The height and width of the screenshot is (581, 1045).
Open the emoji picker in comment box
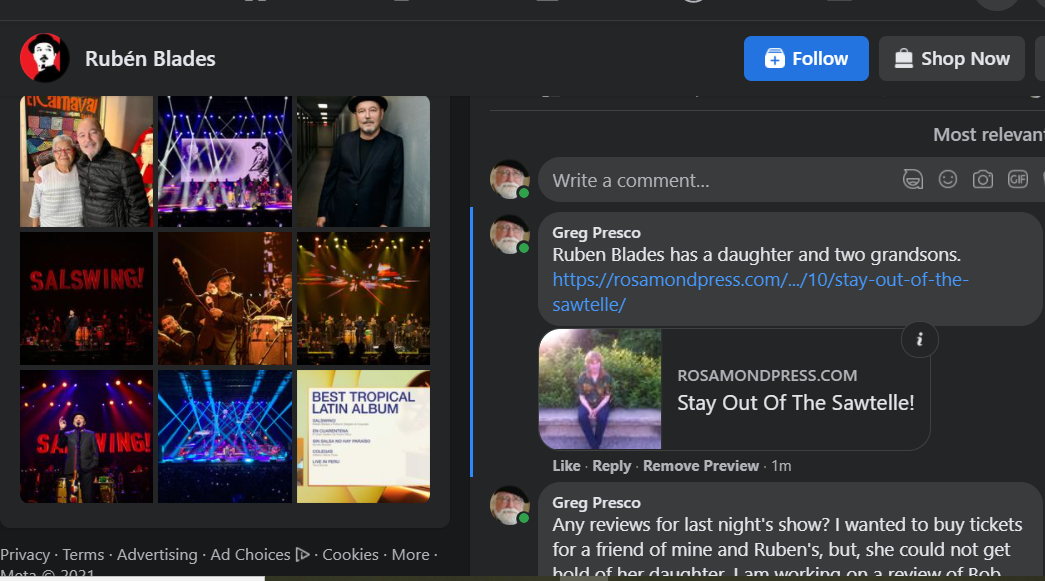948,180
